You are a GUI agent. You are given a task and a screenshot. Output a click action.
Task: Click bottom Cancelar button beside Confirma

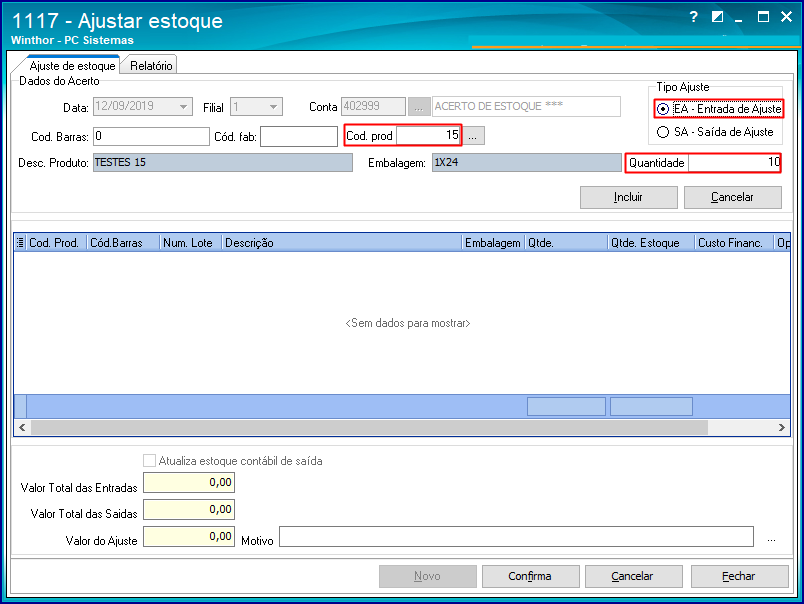coord(634,576)
